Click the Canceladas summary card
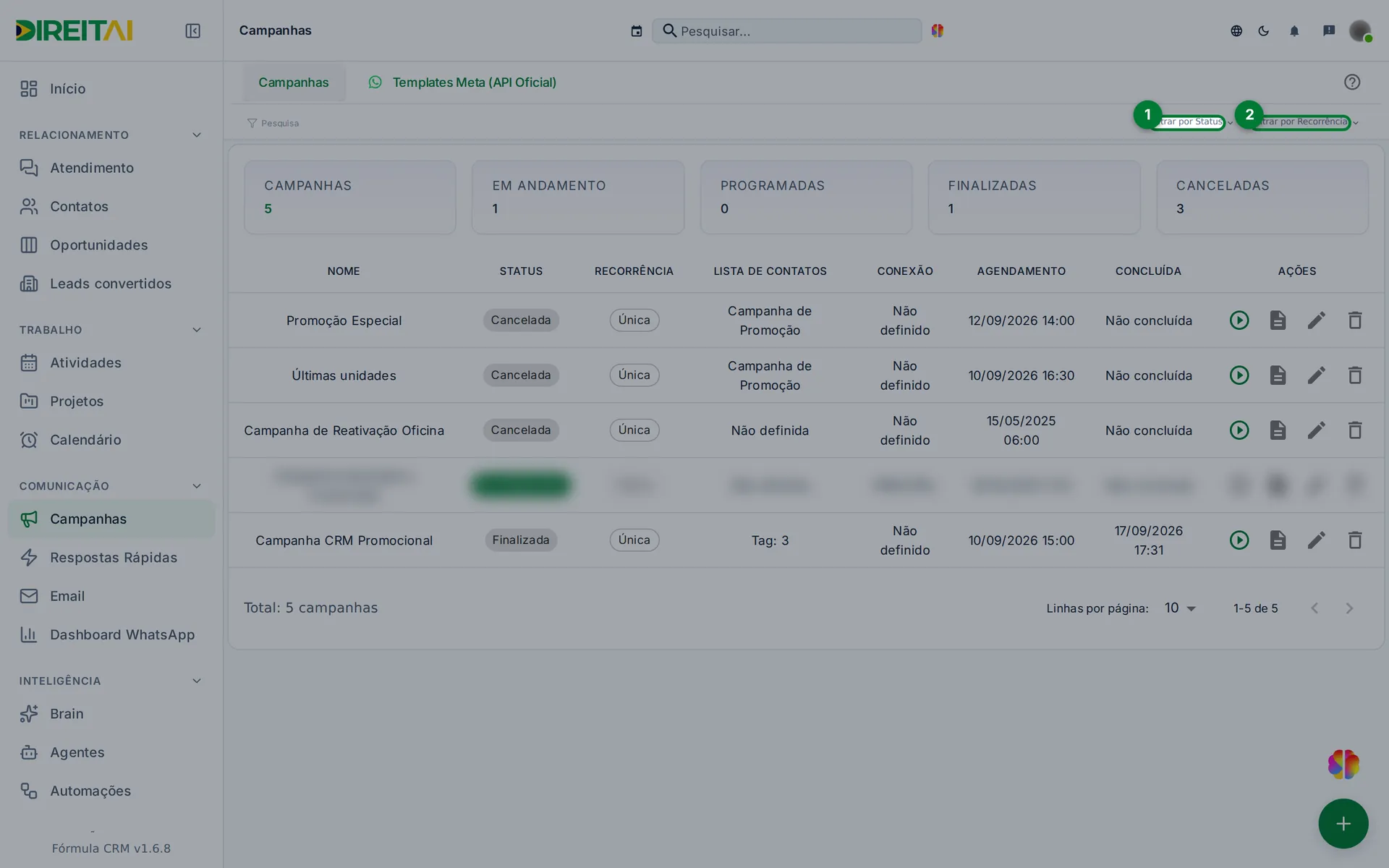The width and height of the screenshot is (1389, 868). [1262, 197]
